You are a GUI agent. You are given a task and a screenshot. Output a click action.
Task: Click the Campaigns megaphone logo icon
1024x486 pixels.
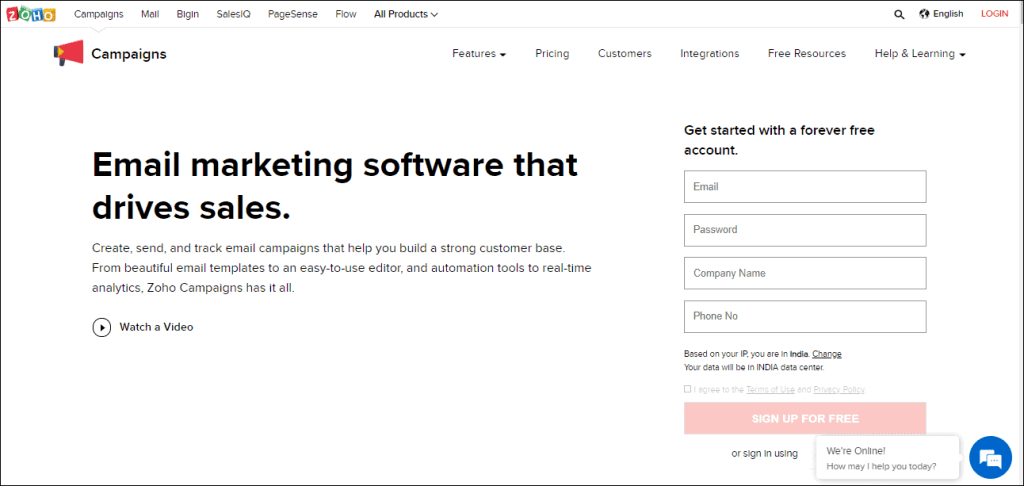(69, 54)
